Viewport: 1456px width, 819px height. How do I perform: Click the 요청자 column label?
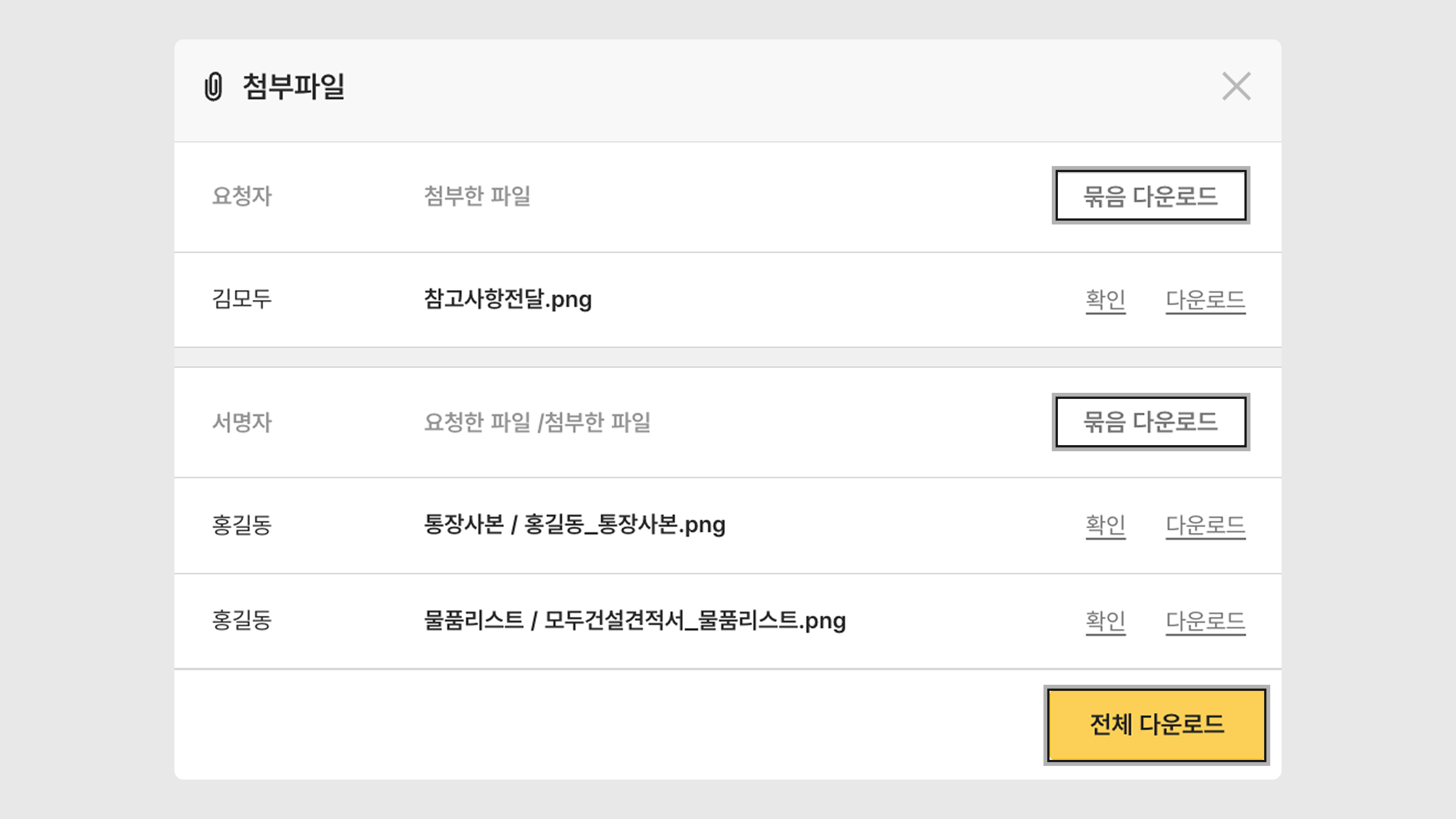(x=242, y=196)
